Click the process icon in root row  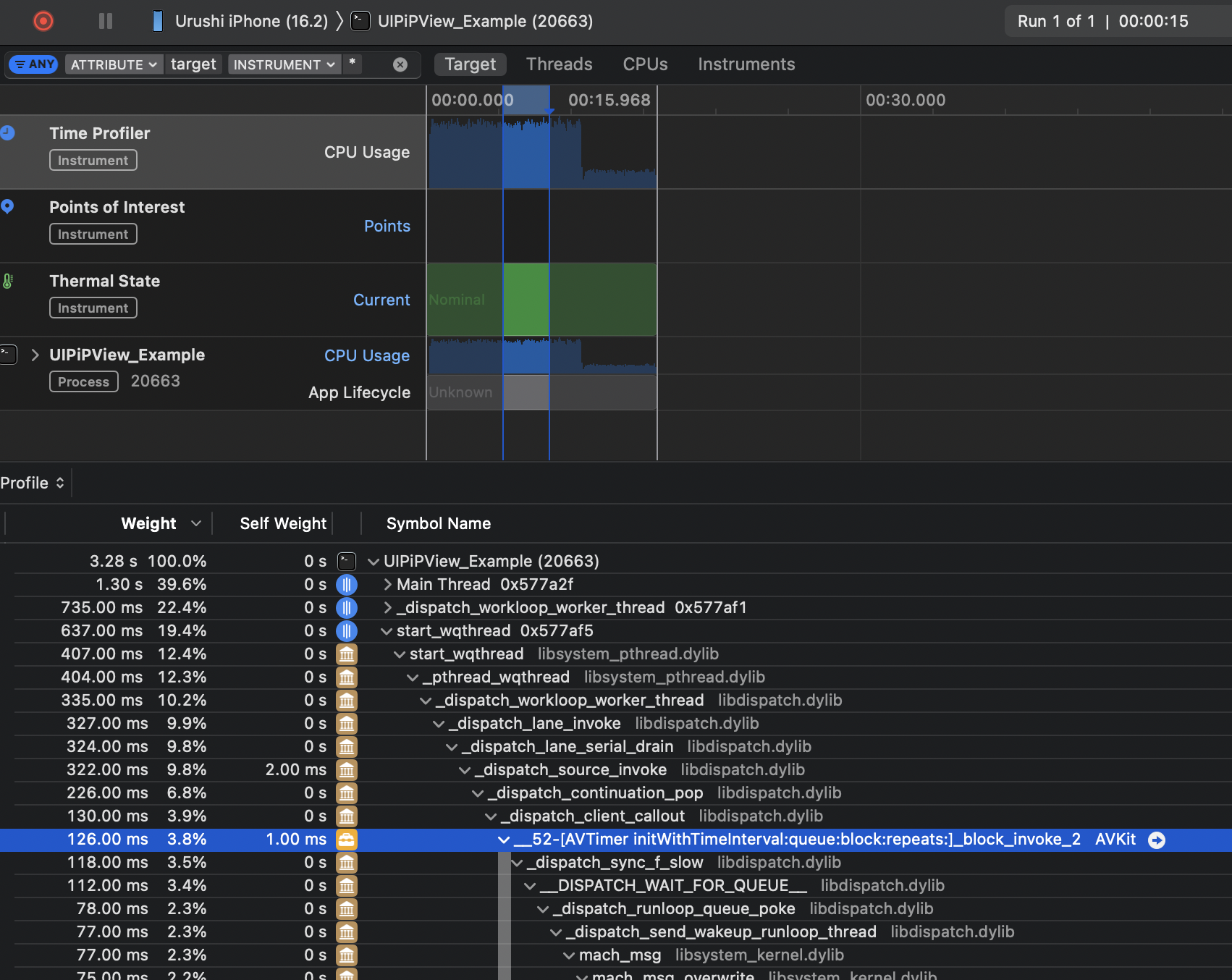tap(347, 561)
